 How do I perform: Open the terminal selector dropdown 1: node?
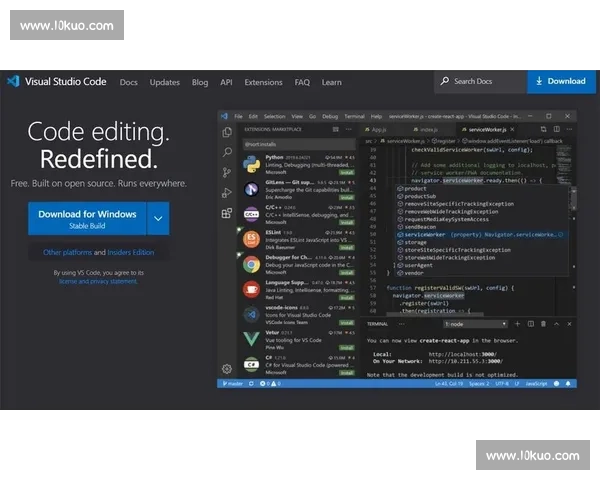[x=476, y=324]
